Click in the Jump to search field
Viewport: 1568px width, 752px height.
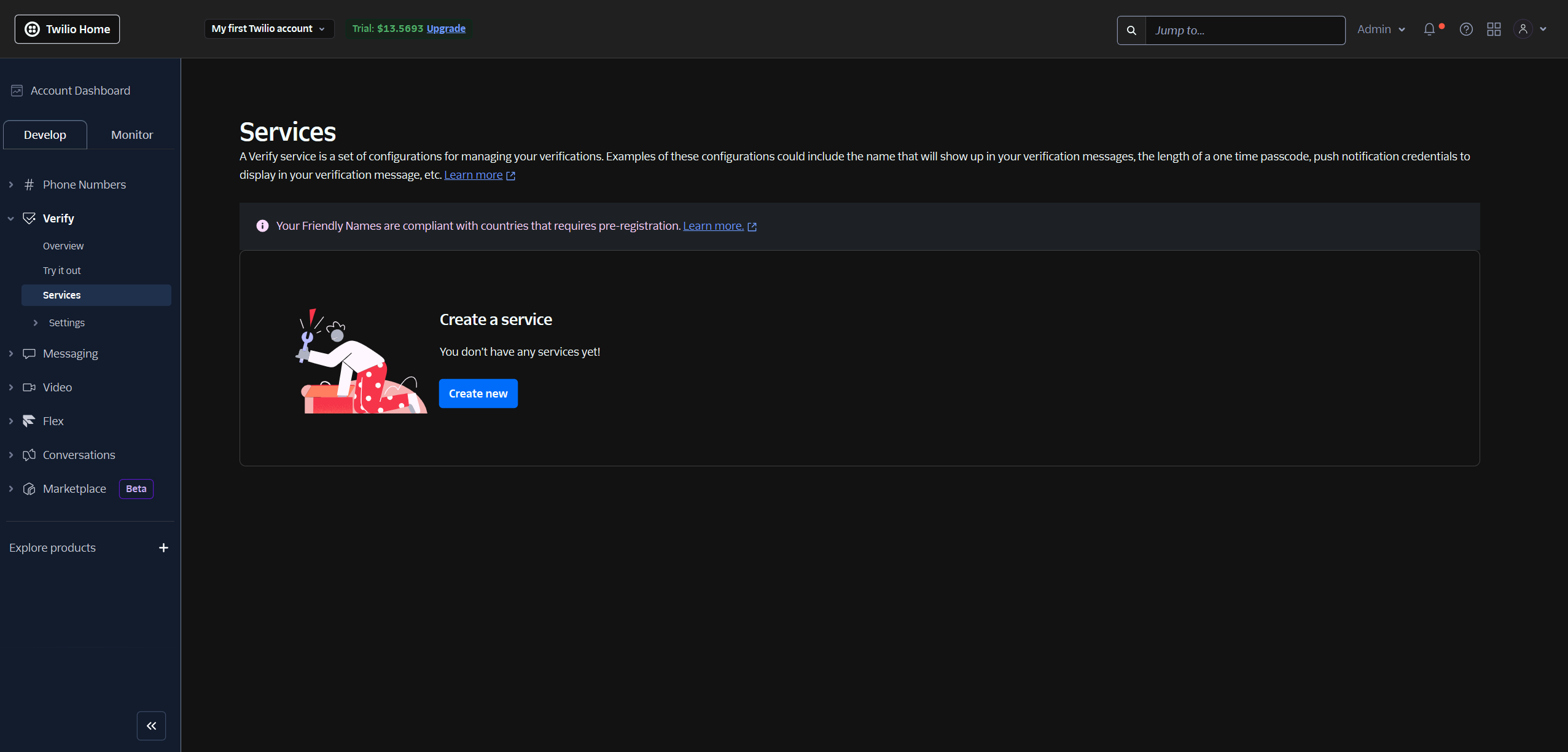click(1244, 30)
